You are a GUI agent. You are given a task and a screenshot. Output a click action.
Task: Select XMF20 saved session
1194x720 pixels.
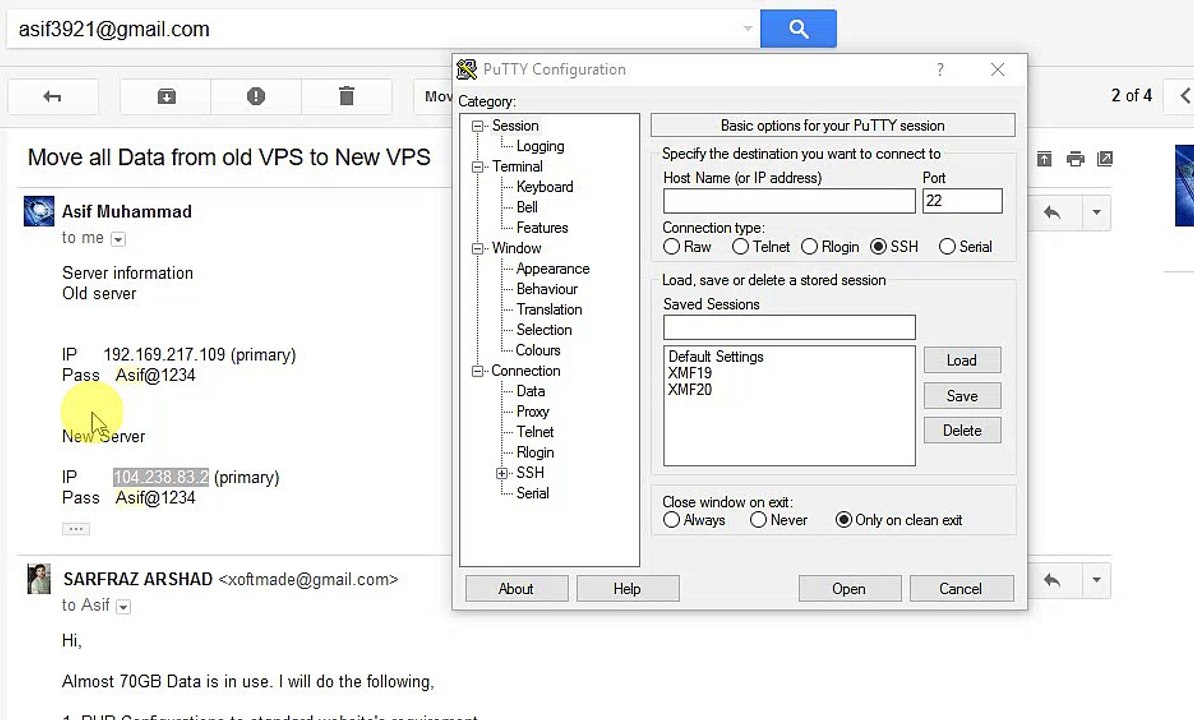(689, 390)
